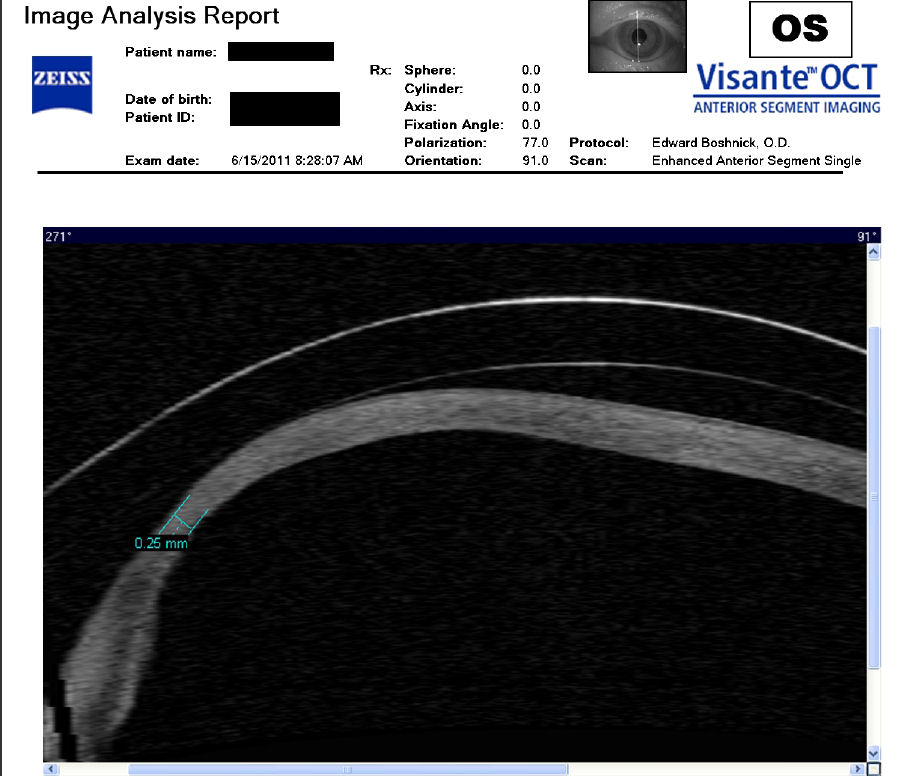Click the horizontal scrollbar right arrow
The image size is (897, 776).
tap(856, 769)
